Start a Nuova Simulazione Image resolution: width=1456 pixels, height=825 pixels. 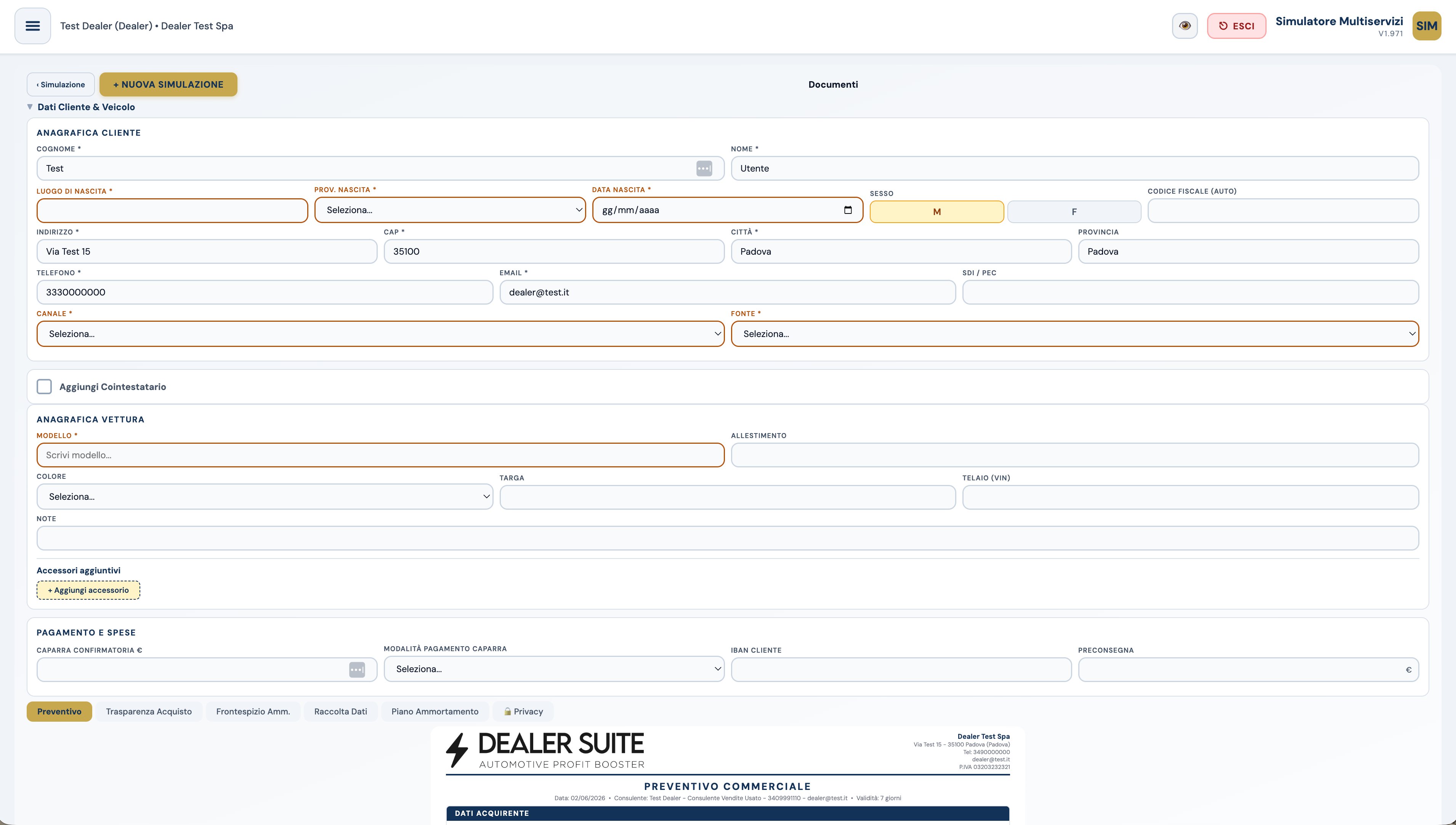[168, 84]
